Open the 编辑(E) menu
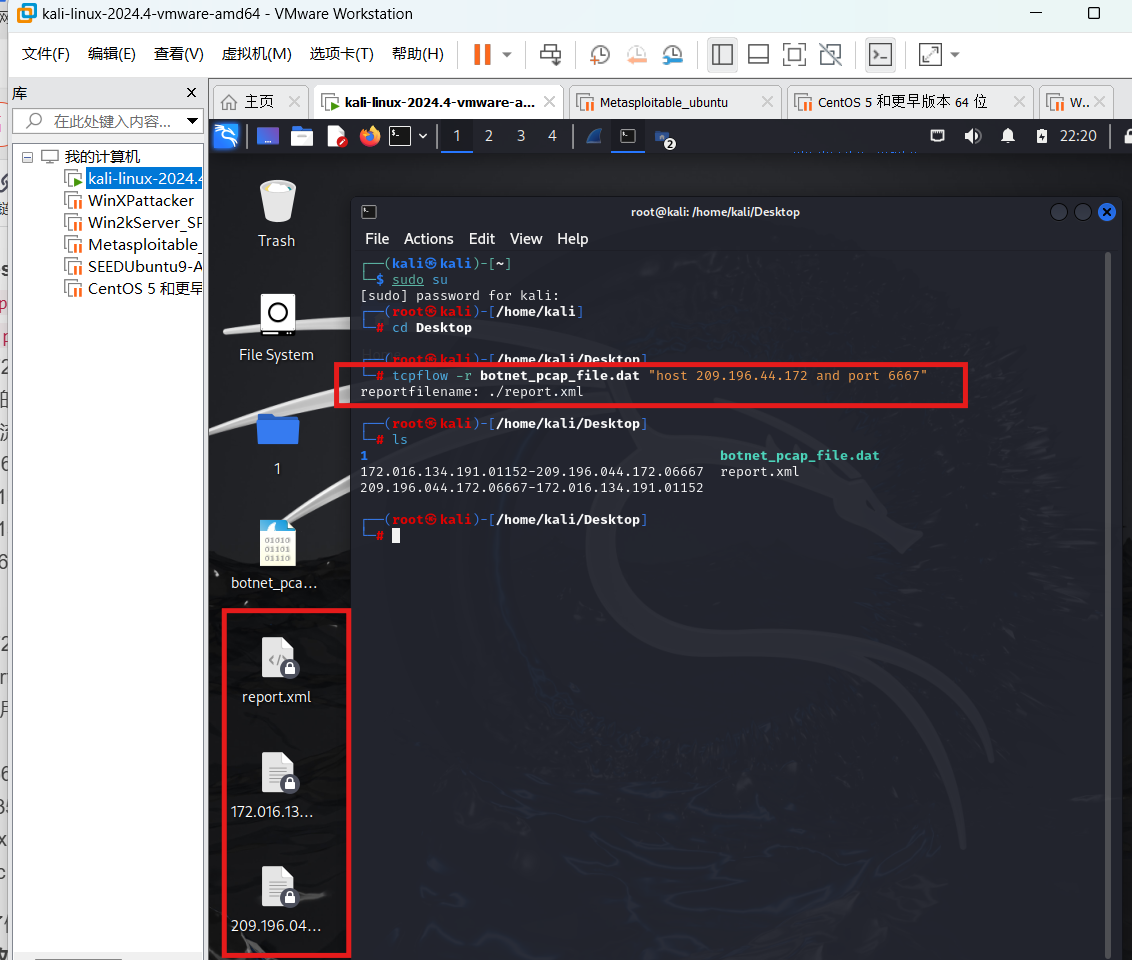This screenshot has height=960, width=1132. coord(111,54)
